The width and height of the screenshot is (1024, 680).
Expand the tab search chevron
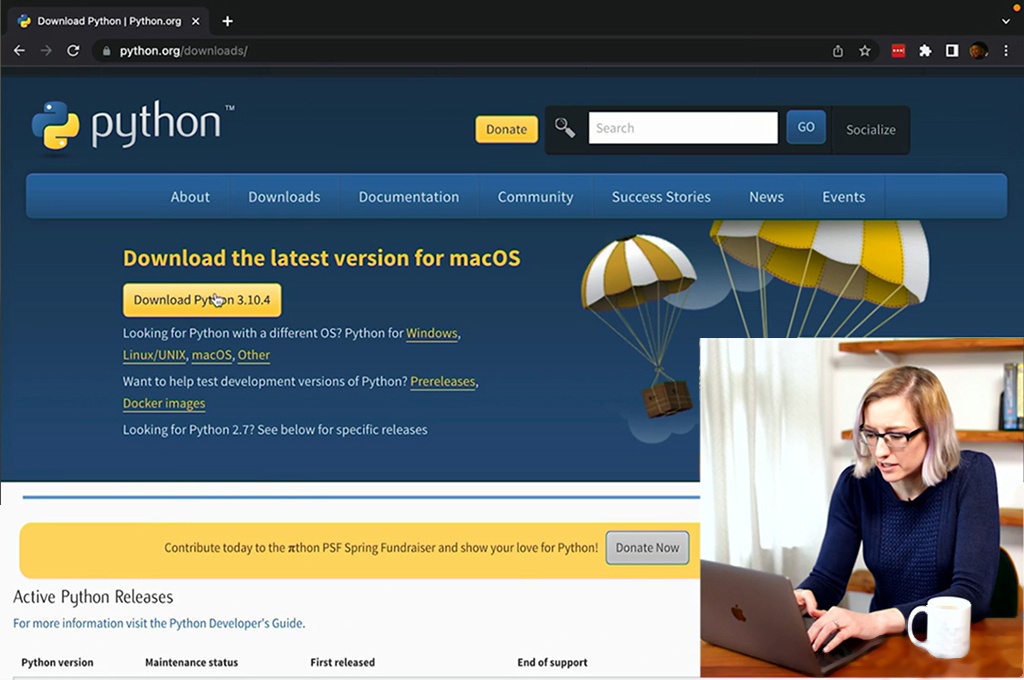(x=1006, y=21)
